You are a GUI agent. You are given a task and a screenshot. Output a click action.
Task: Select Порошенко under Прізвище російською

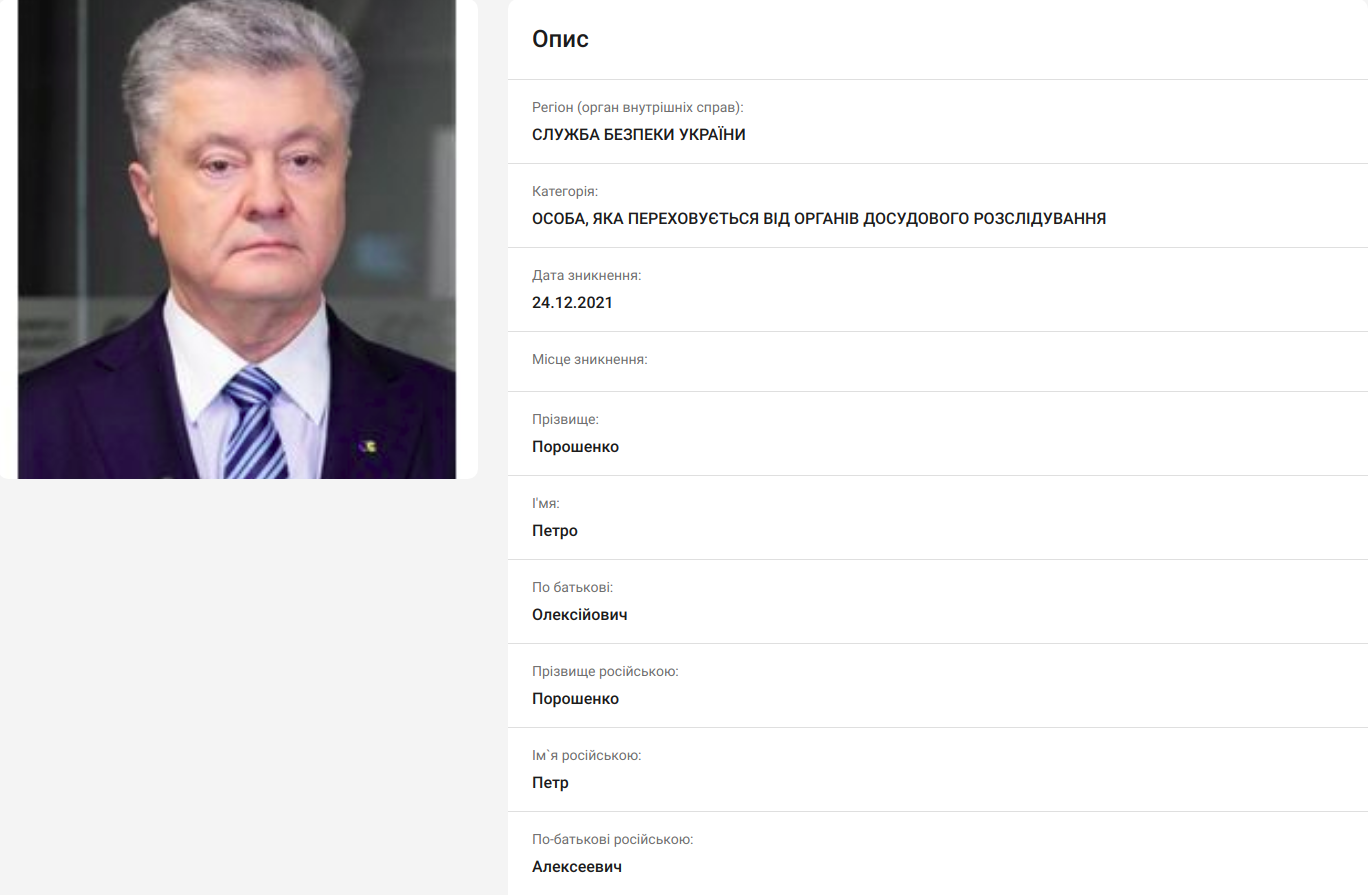coord(576,699)
